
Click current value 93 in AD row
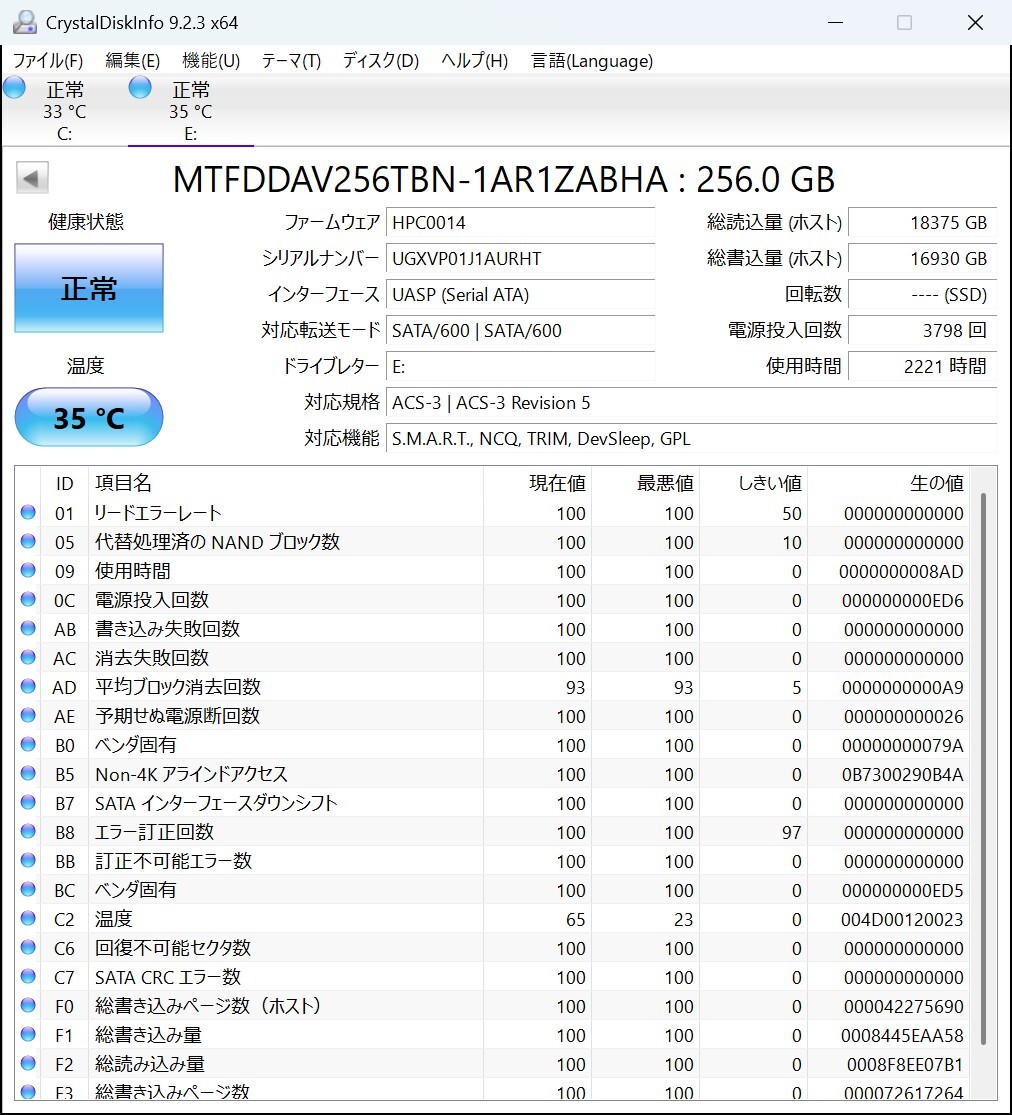575,688
